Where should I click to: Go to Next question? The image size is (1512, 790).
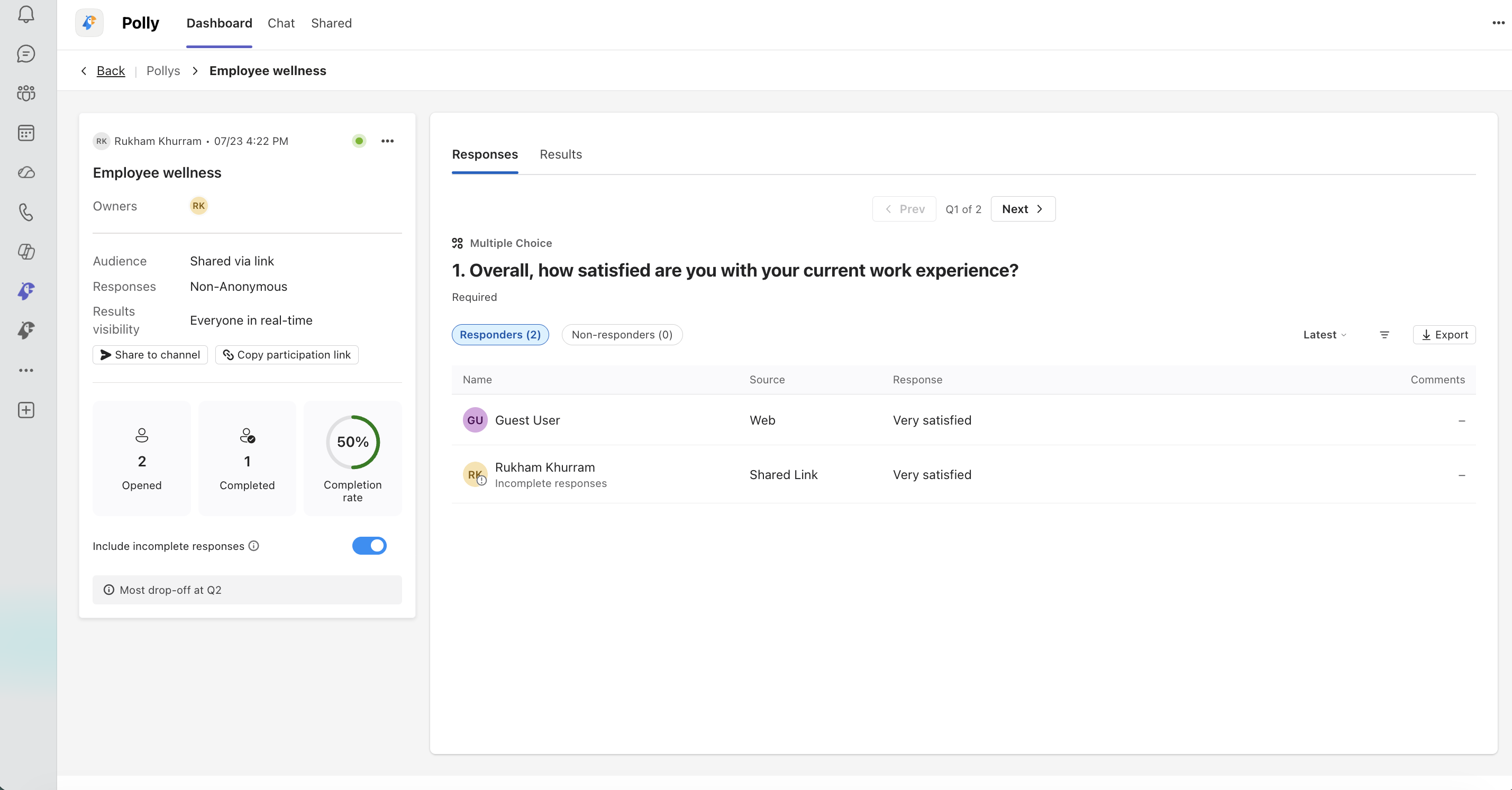(1023, 209)
